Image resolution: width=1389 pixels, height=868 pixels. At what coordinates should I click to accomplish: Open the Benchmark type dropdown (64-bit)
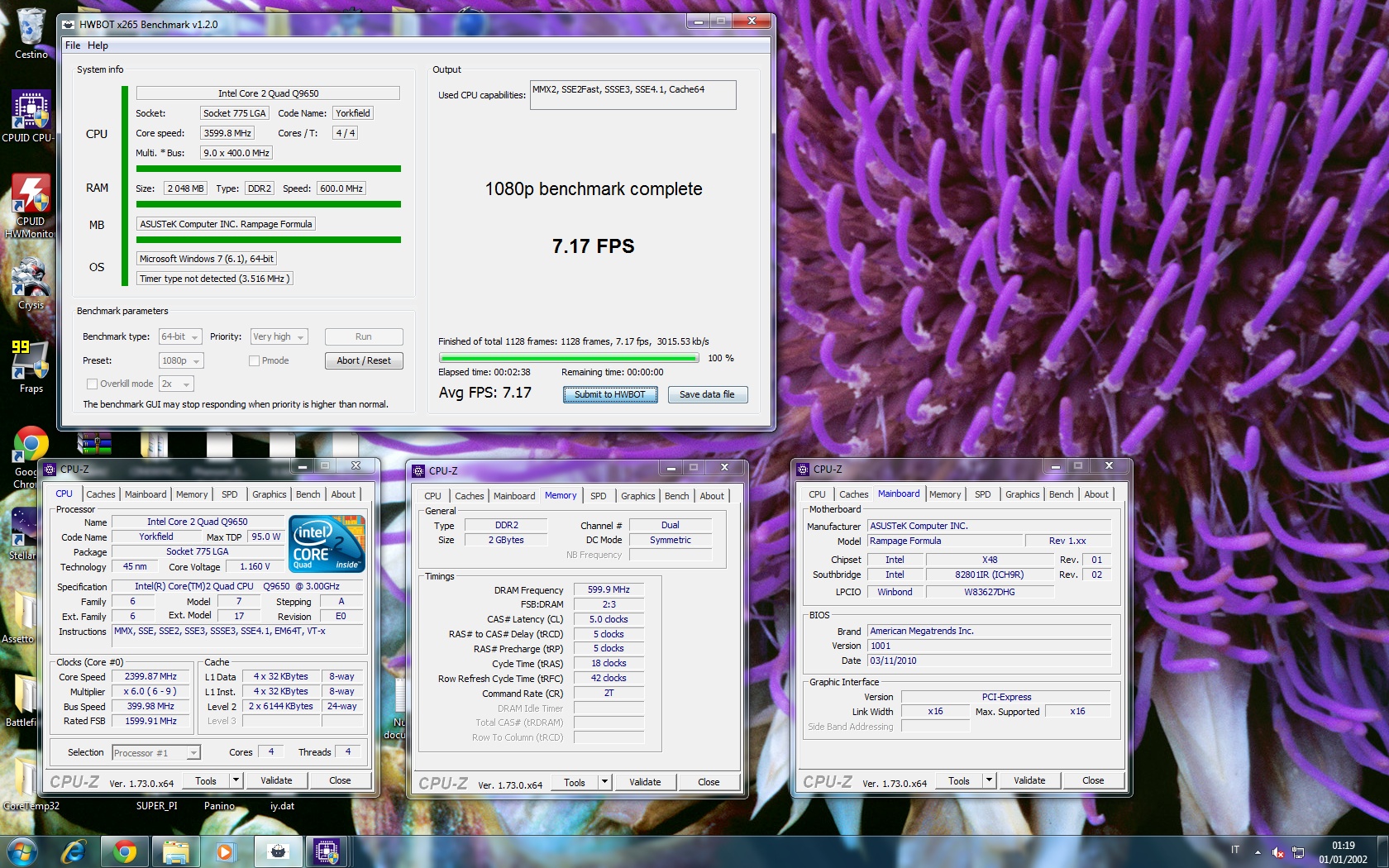pyautogui.click(x=180, y=336)
